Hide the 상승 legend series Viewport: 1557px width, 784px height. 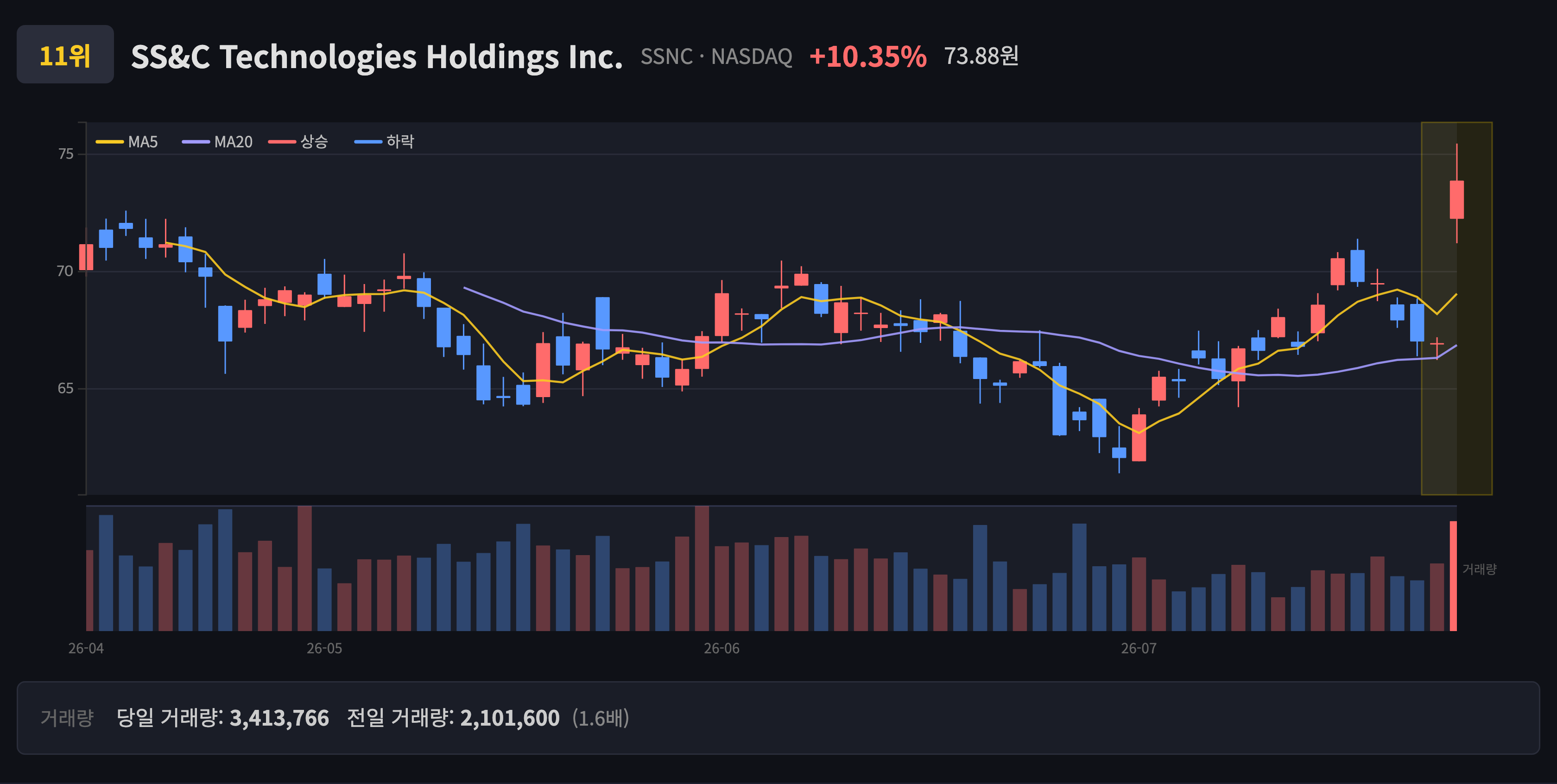click(x=298, y=142)
